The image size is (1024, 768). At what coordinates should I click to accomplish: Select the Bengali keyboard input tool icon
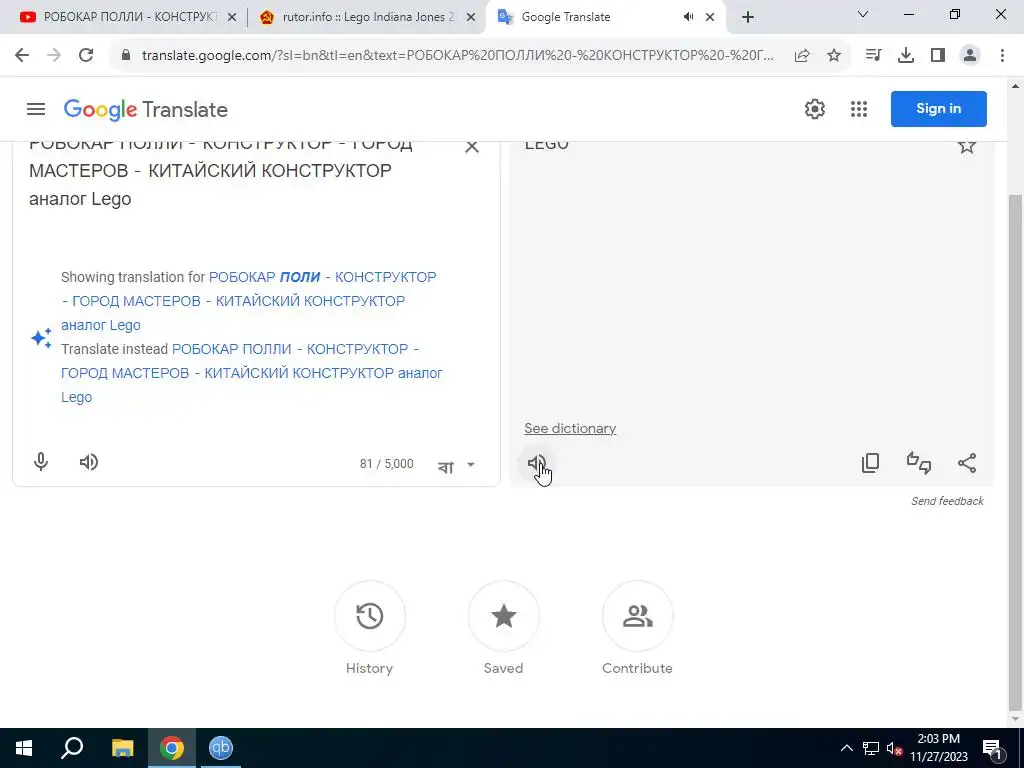(x=446, y=466)
